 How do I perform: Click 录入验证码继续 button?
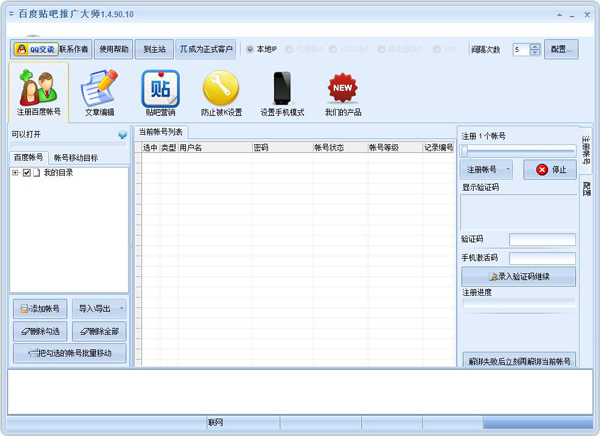518,276
